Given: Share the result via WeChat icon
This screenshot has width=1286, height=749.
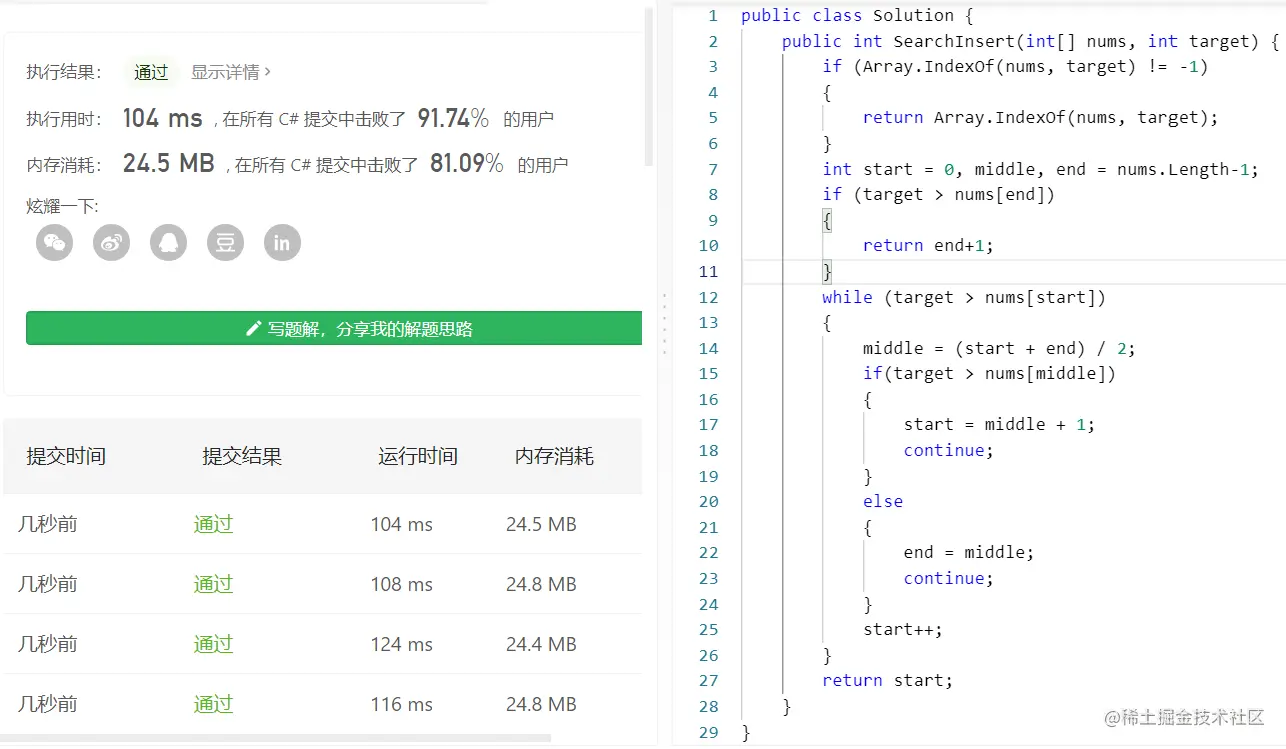Looking at the screenshot, I should click(x=55, y=242).
